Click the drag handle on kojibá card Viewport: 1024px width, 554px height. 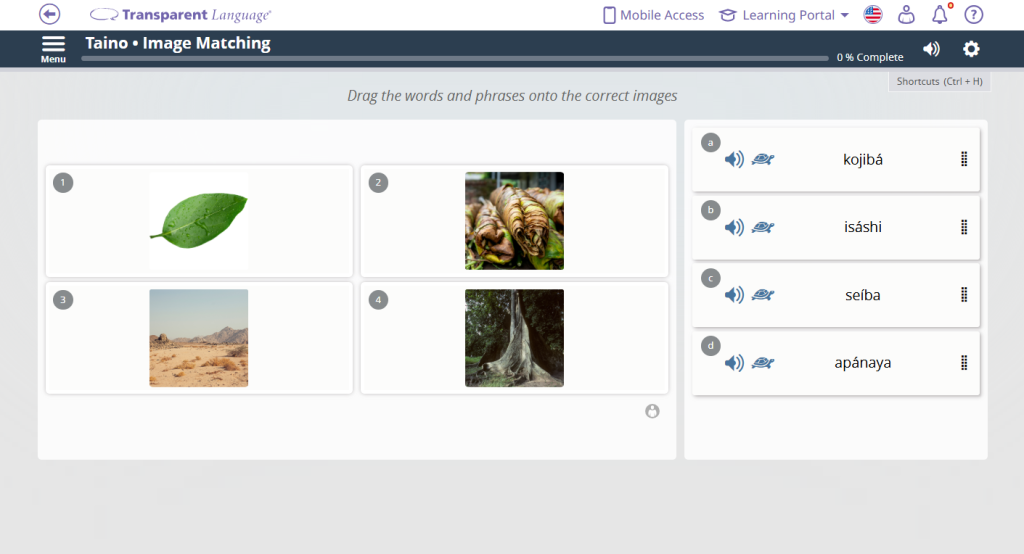964,159
